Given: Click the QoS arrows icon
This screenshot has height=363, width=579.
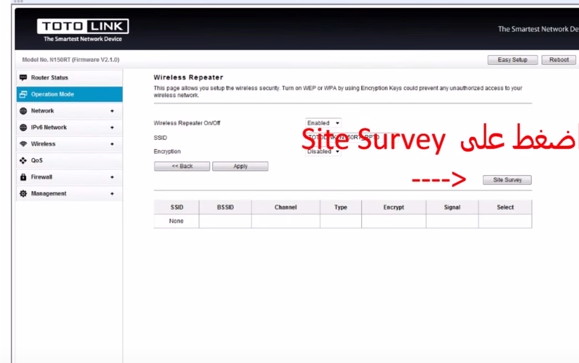Looking at the screenshot, I should tap(23, 160).
